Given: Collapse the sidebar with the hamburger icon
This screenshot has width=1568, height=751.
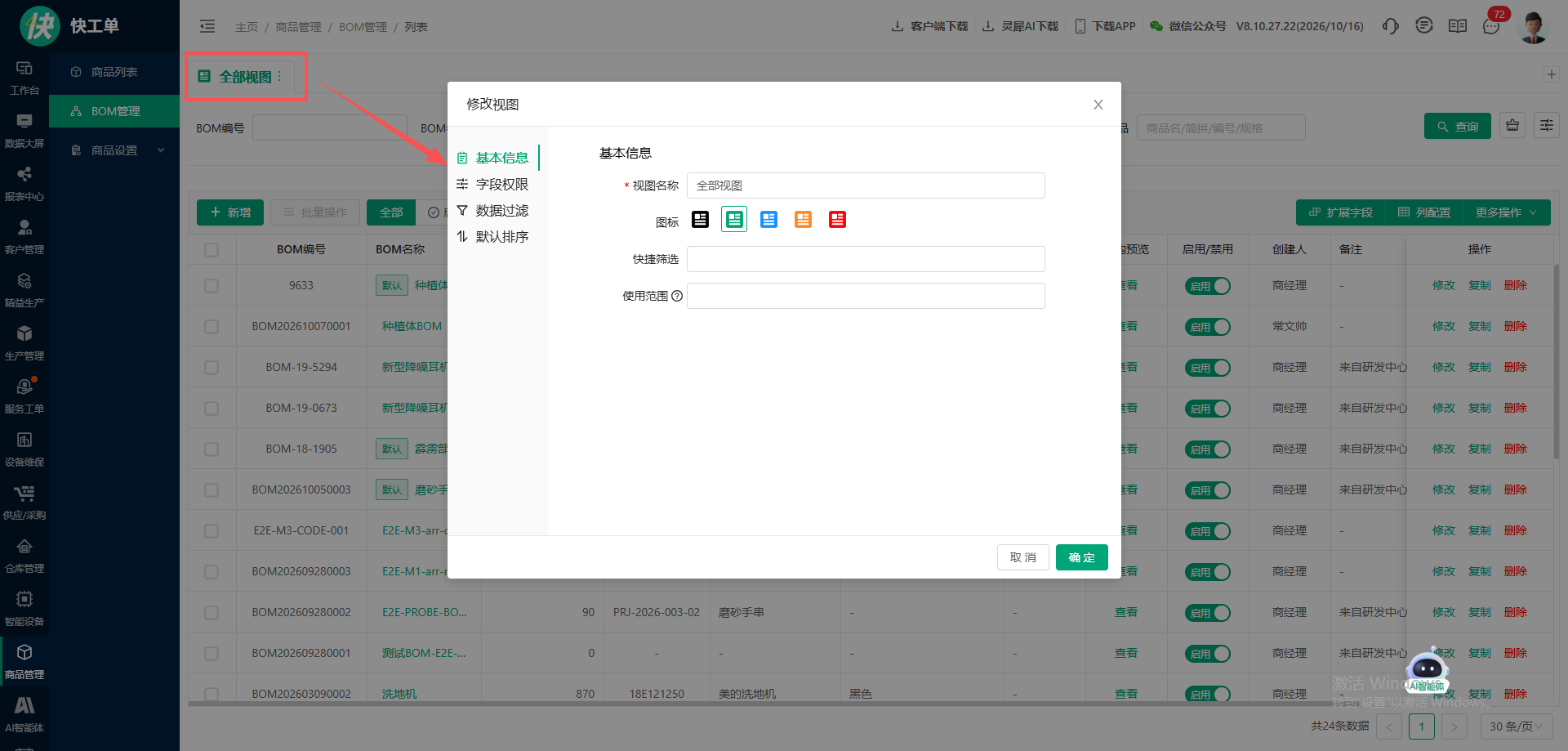Looking at the screenshot, I should click(x=207, y=26).
